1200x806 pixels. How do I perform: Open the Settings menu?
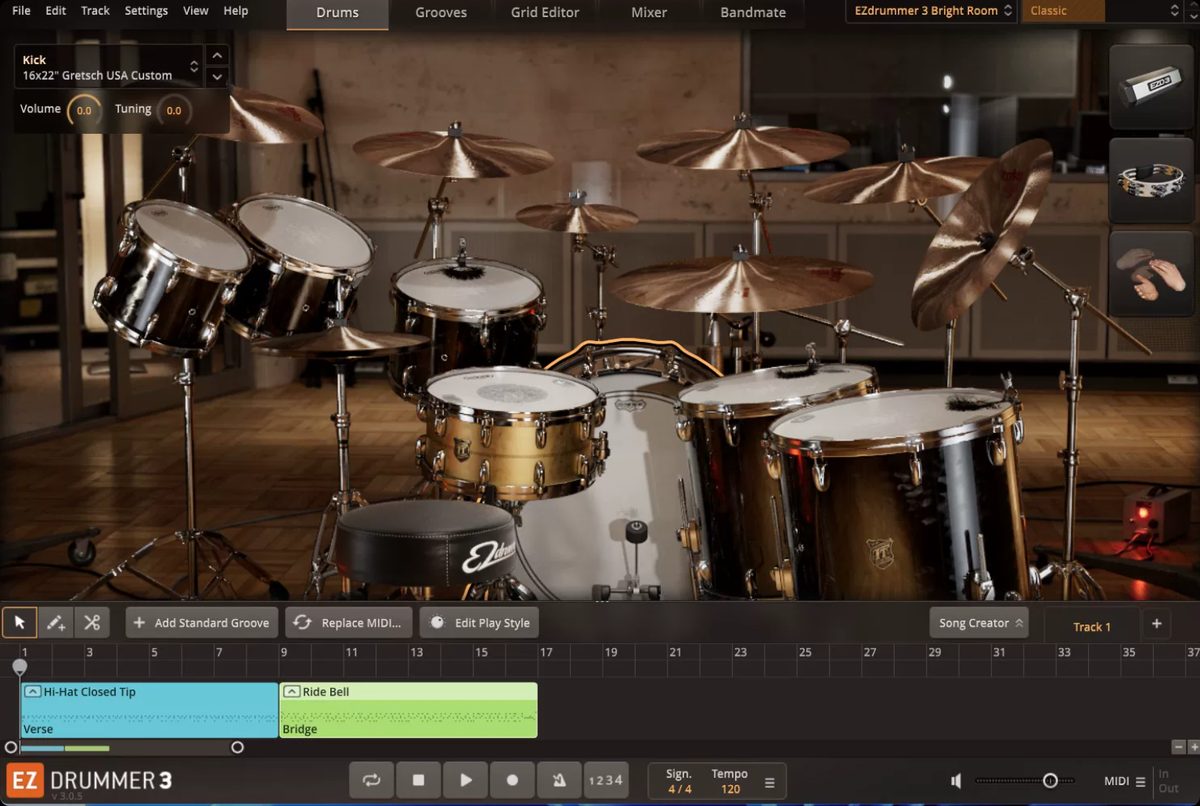(146, 10)
